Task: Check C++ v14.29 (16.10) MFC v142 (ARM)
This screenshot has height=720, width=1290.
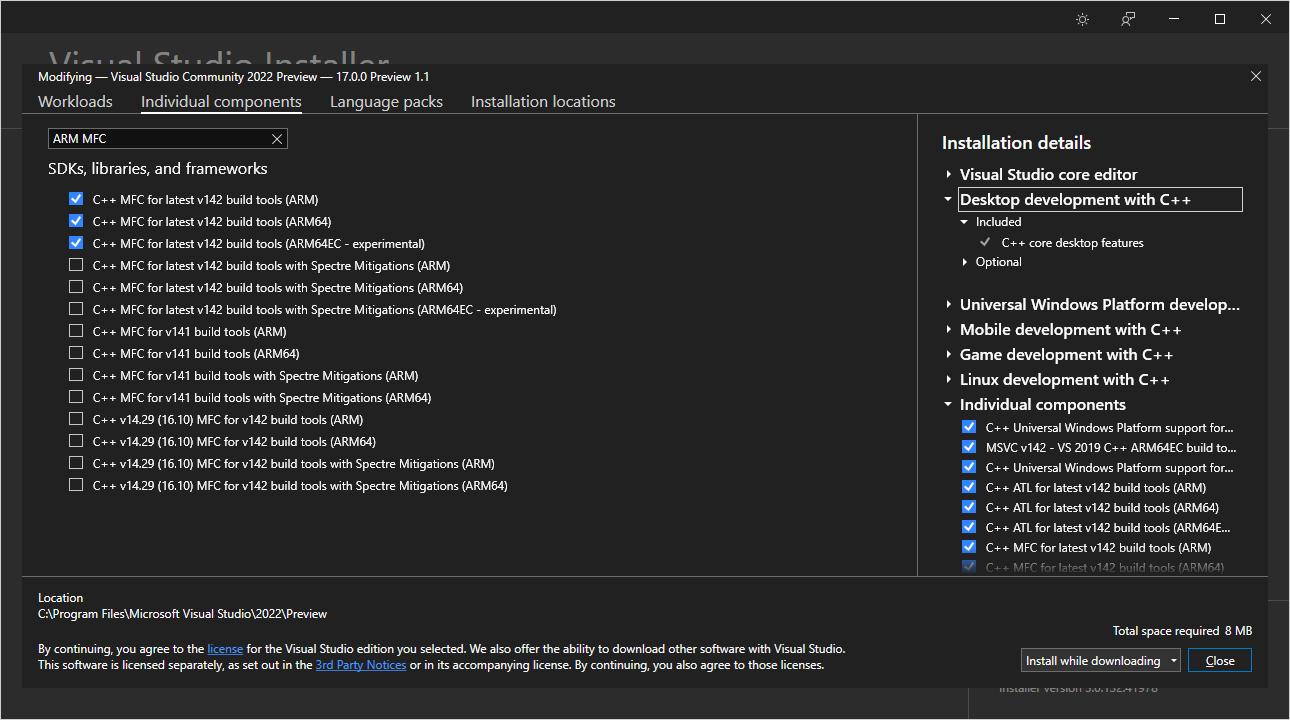Action: [76, 420]
